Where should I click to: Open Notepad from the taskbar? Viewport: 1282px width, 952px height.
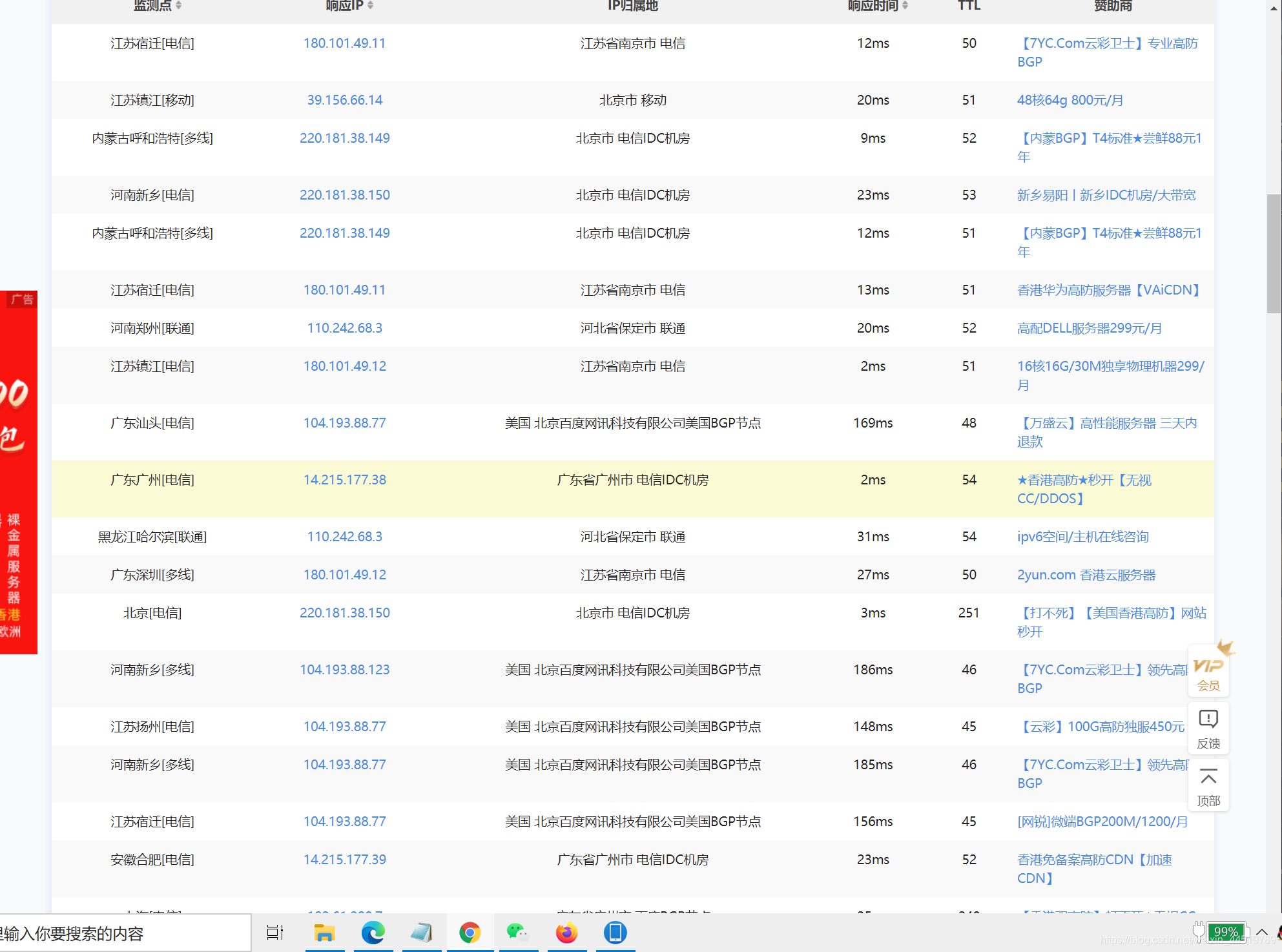pyautogui.click(x=421, y=933)
